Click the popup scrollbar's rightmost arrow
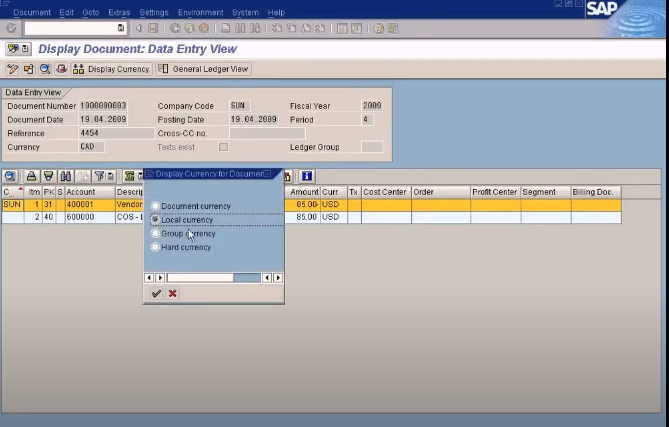Viewport: 669px width, 427px height. tap(278, 278)
